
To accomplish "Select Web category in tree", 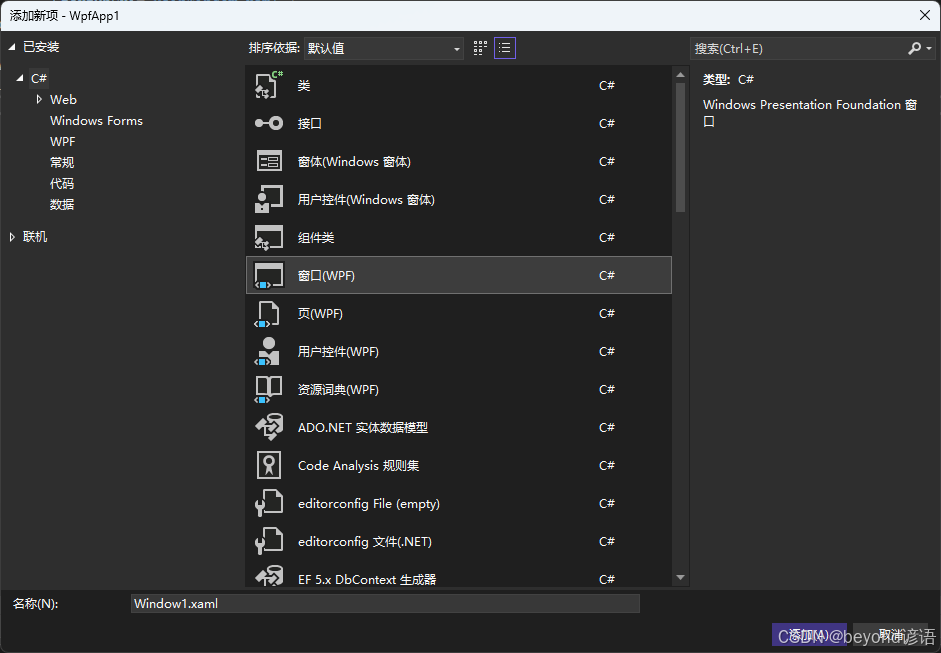I will tap(63, 100).
